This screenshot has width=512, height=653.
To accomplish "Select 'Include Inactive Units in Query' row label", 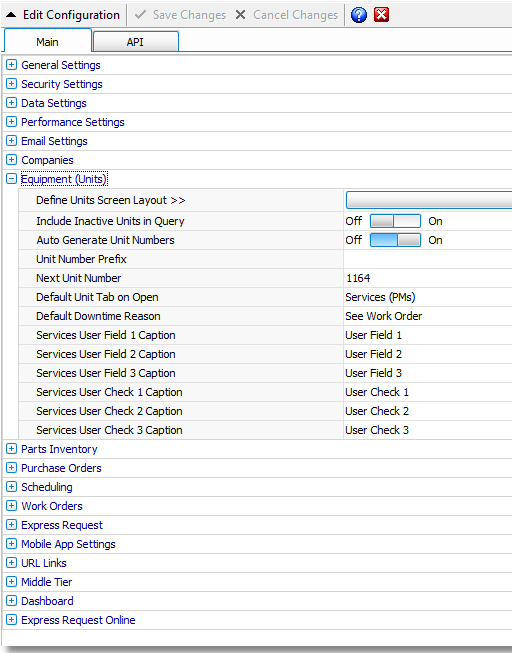I will [110, 221].
